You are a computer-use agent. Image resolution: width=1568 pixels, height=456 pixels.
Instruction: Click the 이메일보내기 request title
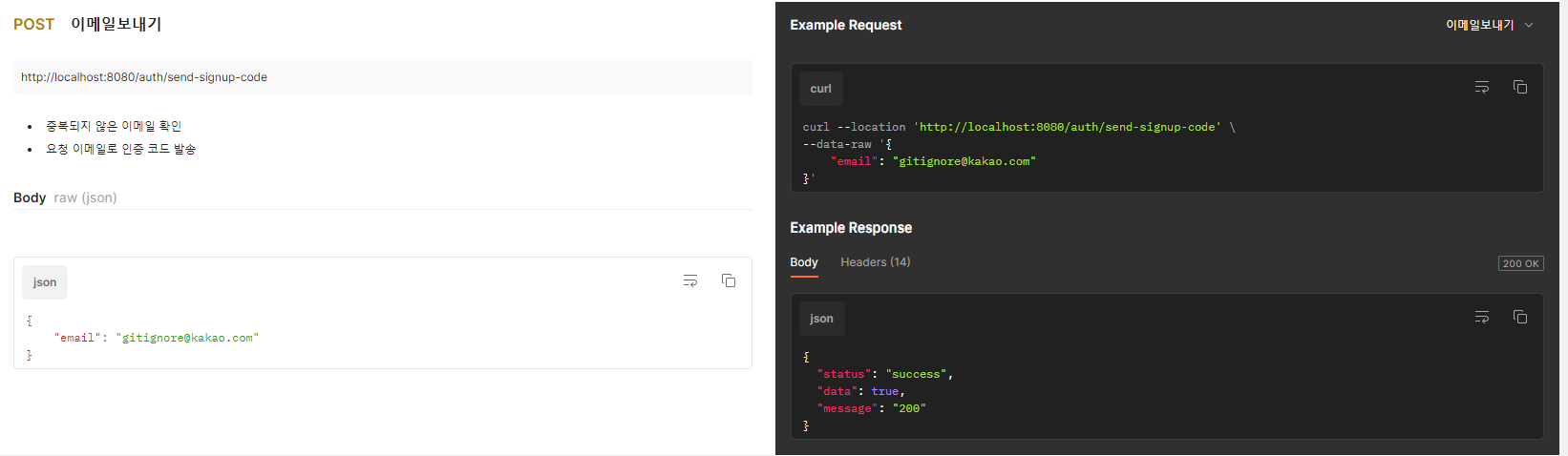[x=117, y=25]
